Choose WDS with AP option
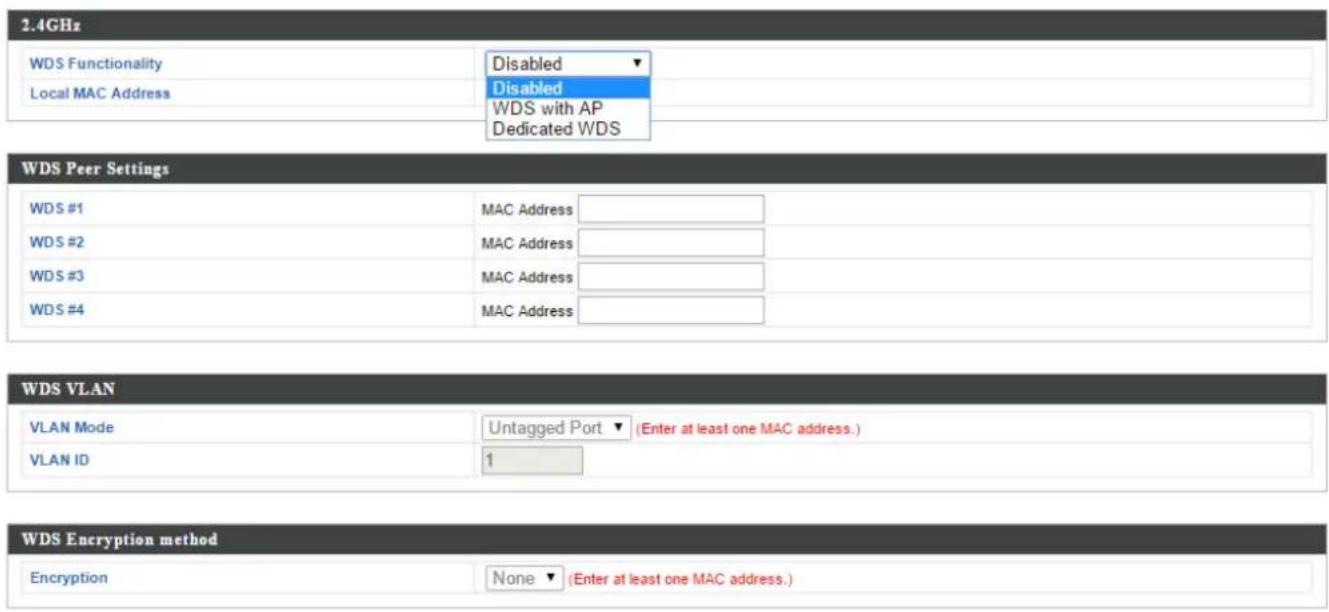Image resolution: width=1329 pixels, height=612 pixels. (568, 108)
